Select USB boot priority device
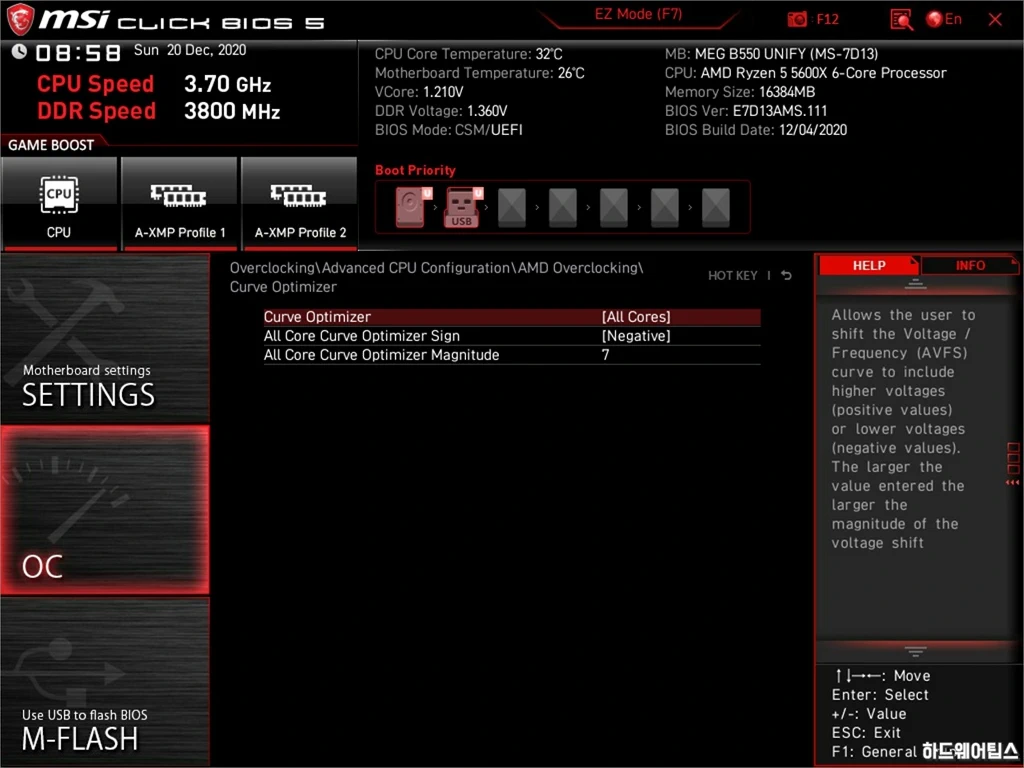 coord(463,207)
